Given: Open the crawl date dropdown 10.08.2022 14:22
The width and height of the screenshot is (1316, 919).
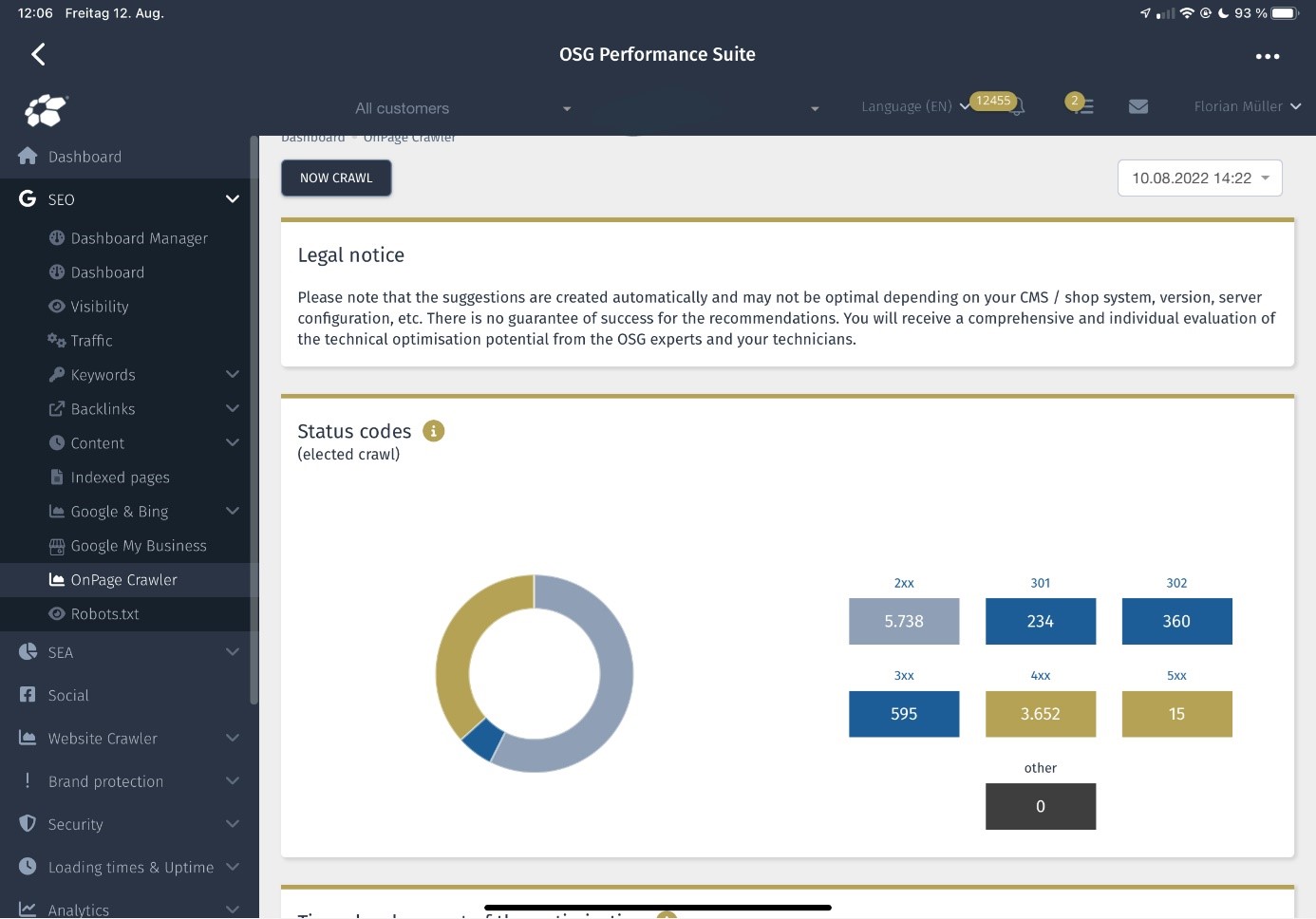Looking at the screenshot, I should (x=1200, y=178).
